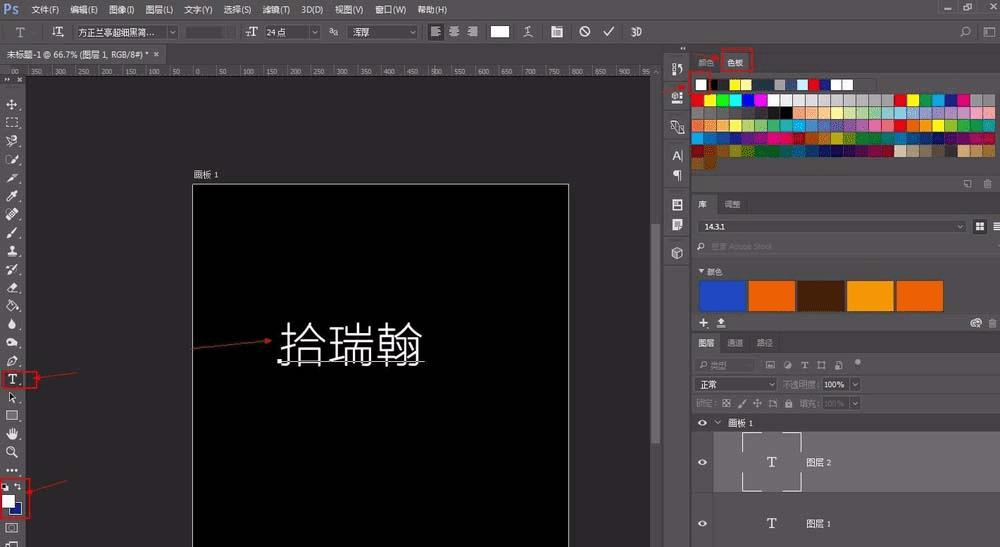Screen dimensions: 1000x547
Task: Click the center text alignment icon
Action: [x=454, y=32]
